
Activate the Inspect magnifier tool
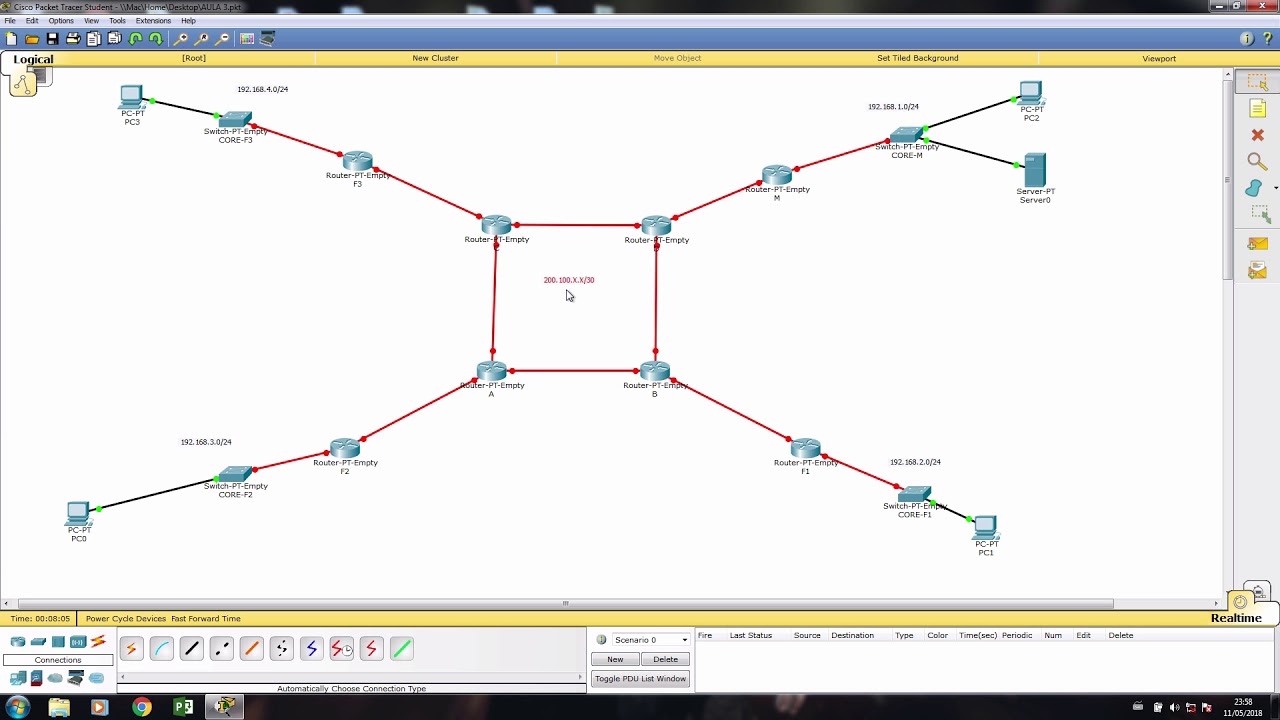click(x=1257, y=161)
